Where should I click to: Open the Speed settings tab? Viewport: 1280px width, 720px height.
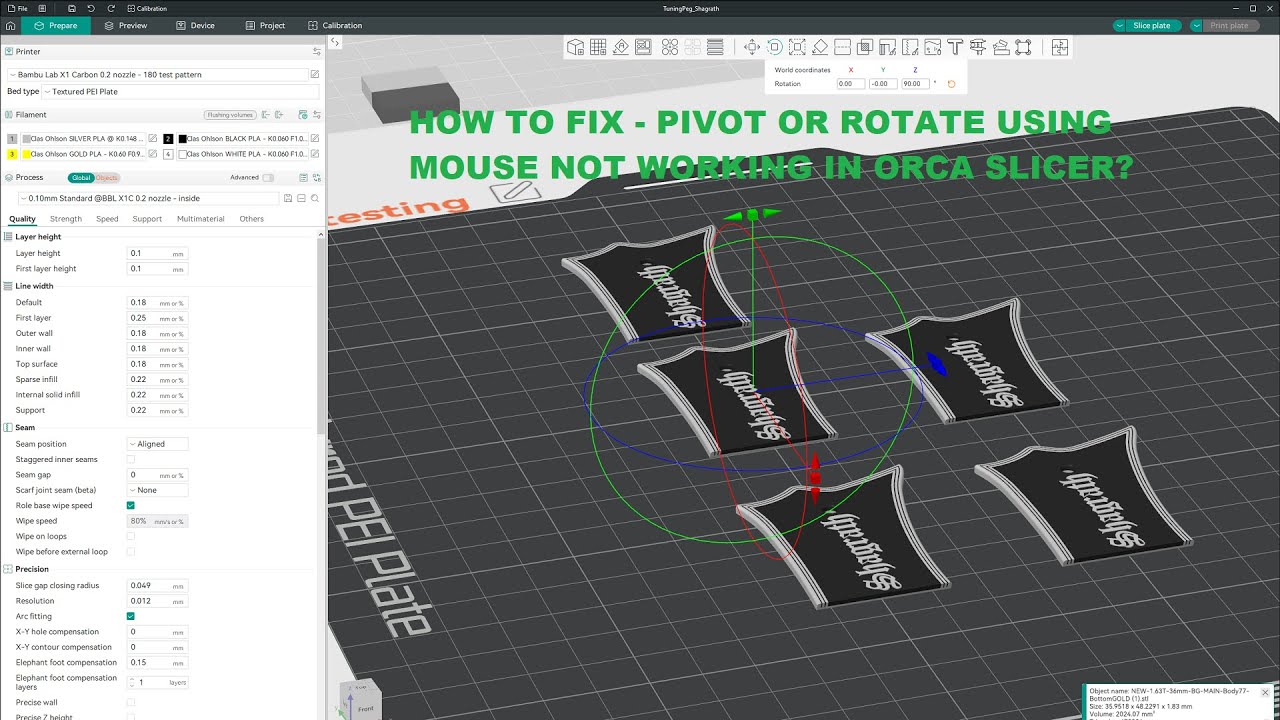click(107, 219)
